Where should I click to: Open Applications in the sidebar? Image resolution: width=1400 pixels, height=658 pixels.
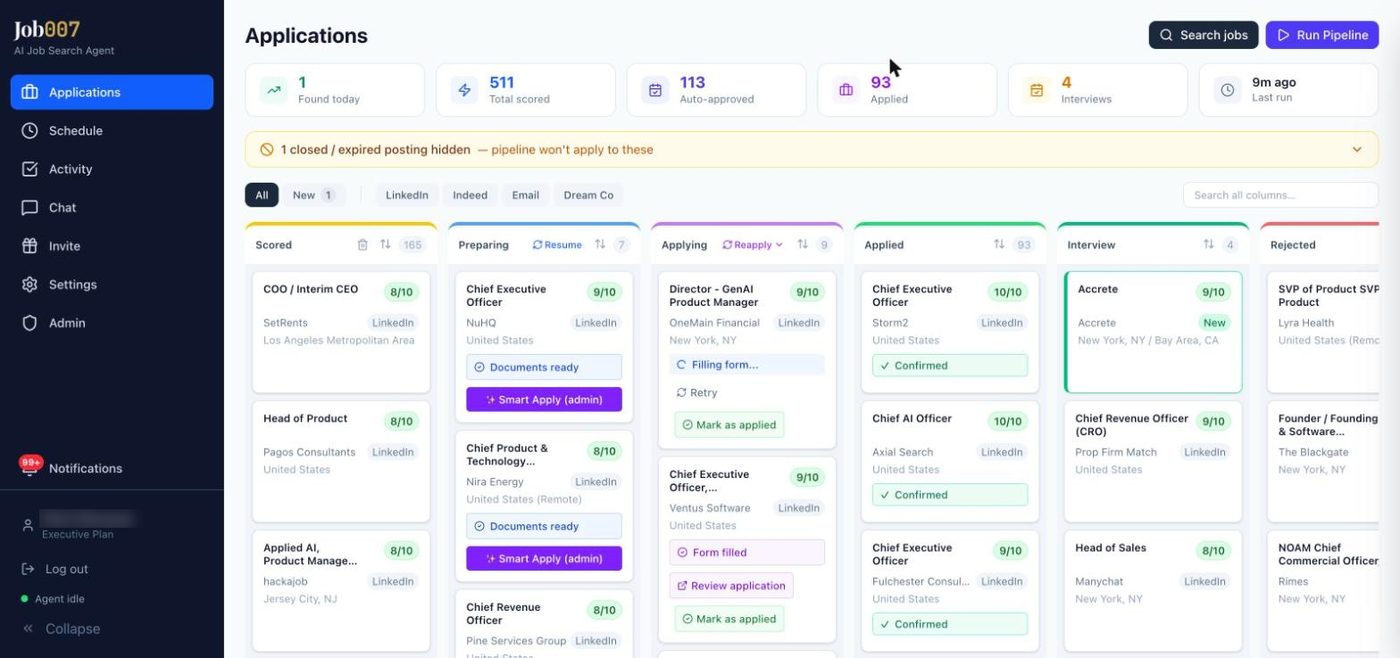click(x=112, y=92)
